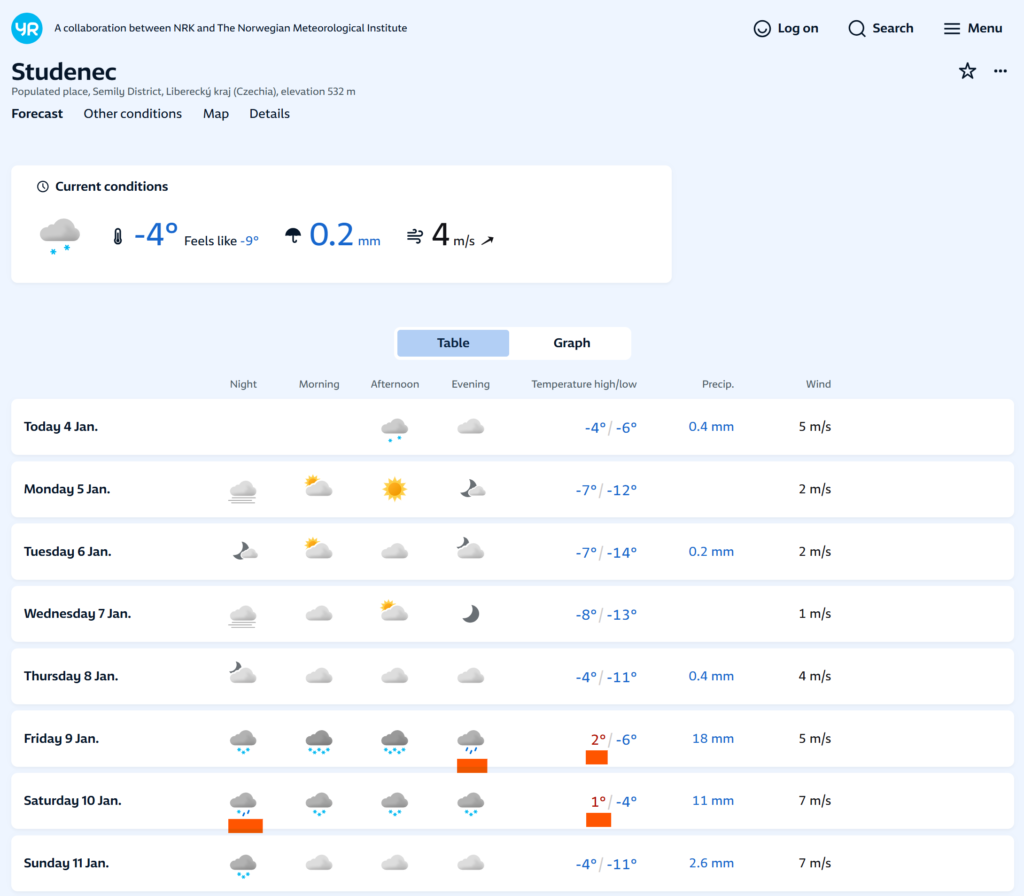Click the sun icon for Monday afternoon
Image resolution: width=1024 pixels, height=896 pixels.
[395, 489]
